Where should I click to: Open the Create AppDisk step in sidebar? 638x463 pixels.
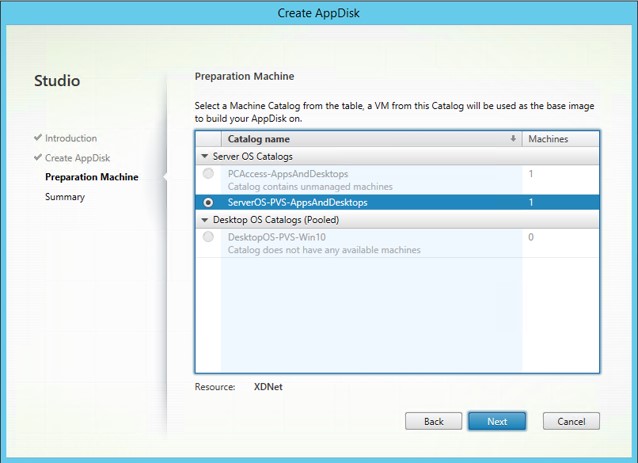click(x=78, y=158)
